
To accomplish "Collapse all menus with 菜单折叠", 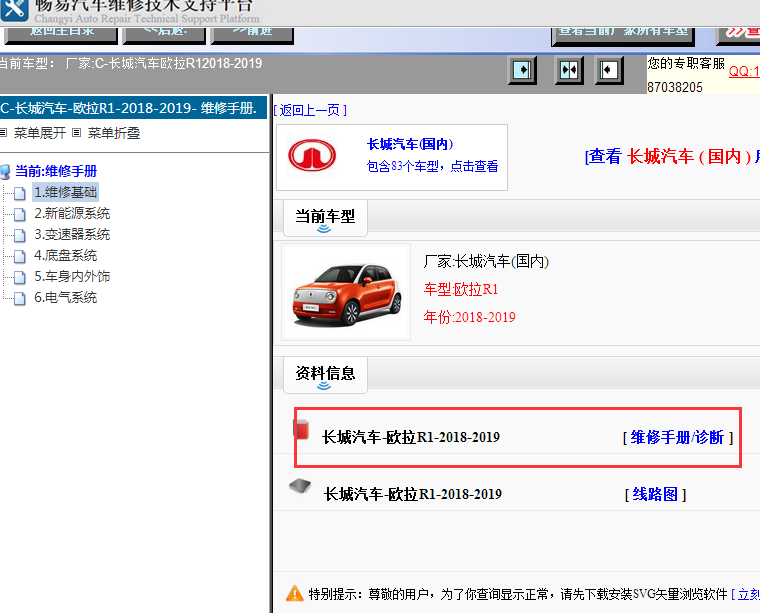I will pos(114,133).
